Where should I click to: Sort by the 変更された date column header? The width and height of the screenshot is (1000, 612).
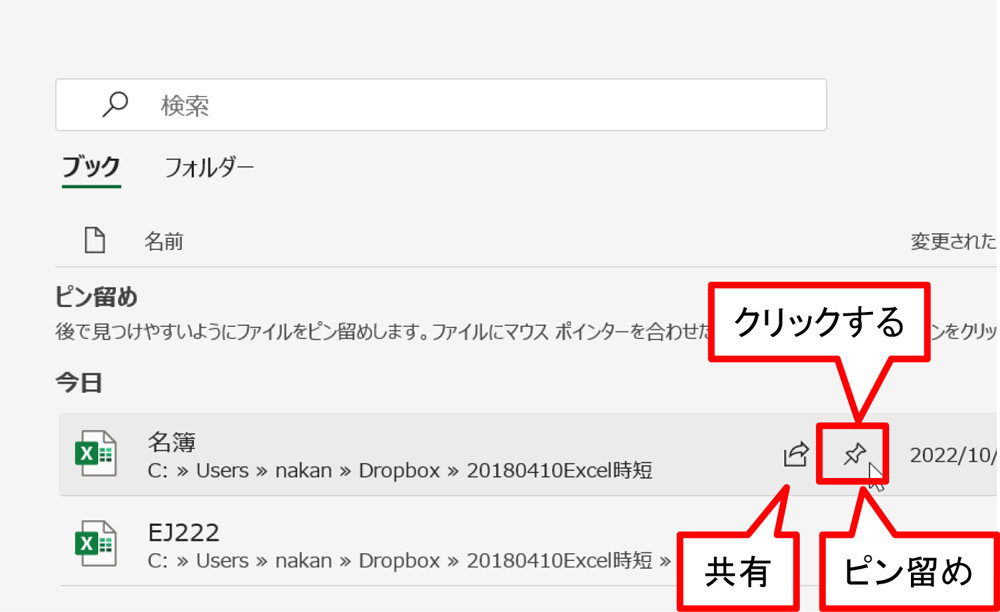point(954,241)
